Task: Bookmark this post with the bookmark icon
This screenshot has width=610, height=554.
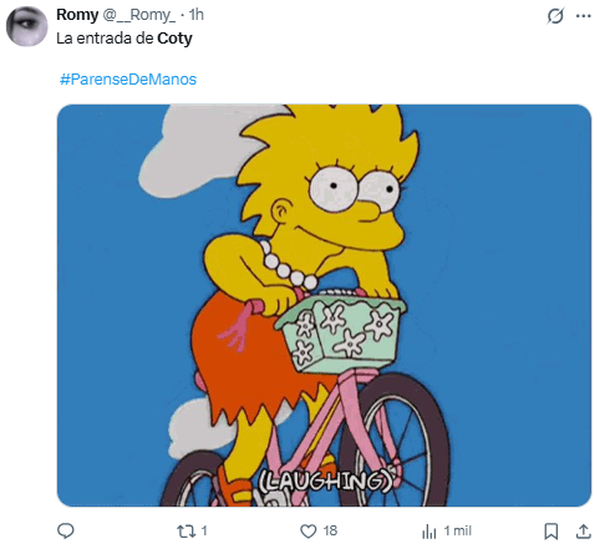Action: (x=550, y=530)
